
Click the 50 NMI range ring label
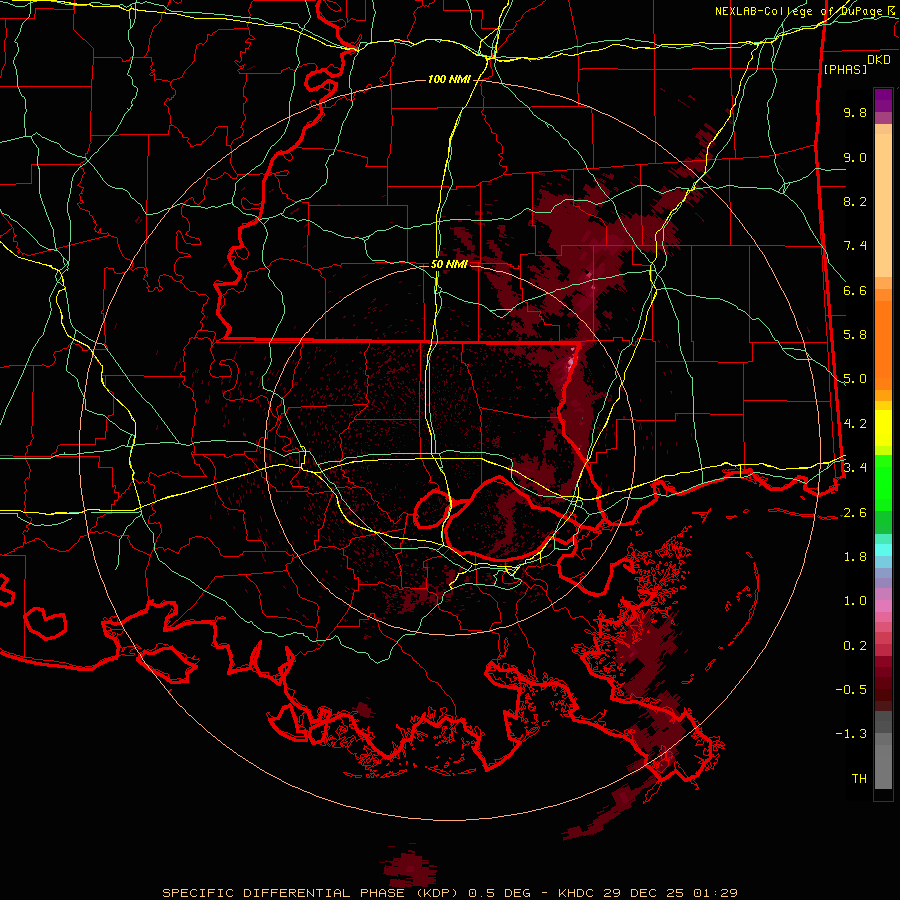tap(449, 264)
